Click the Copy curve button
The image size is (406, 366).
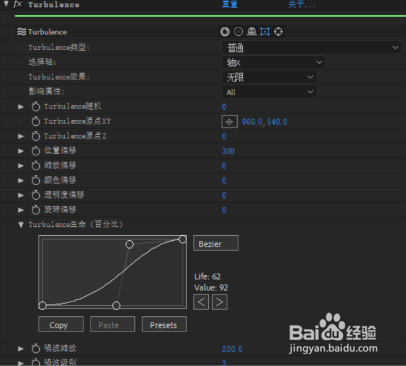coord(61,324)
